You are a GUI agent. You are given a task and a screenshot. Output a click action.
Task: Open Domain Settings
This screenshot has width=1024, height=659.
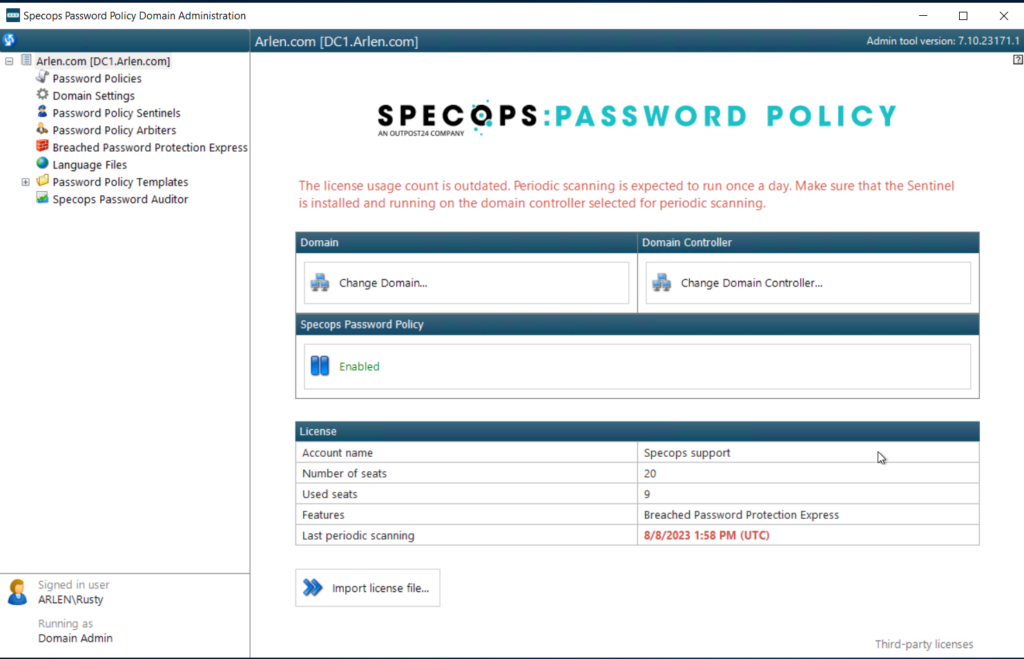tap(93, 95)
